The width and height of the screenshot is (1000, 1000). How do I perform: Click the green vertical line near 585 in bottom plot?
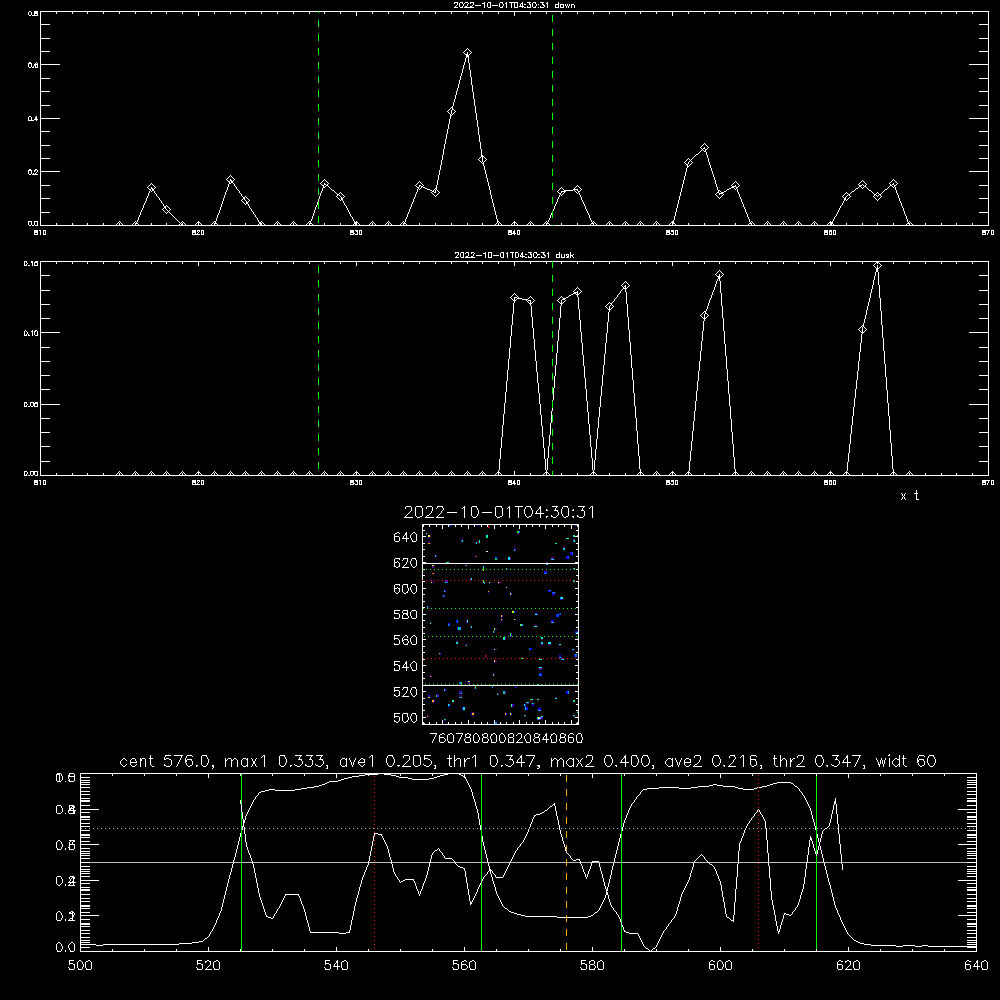coord(622,861)
